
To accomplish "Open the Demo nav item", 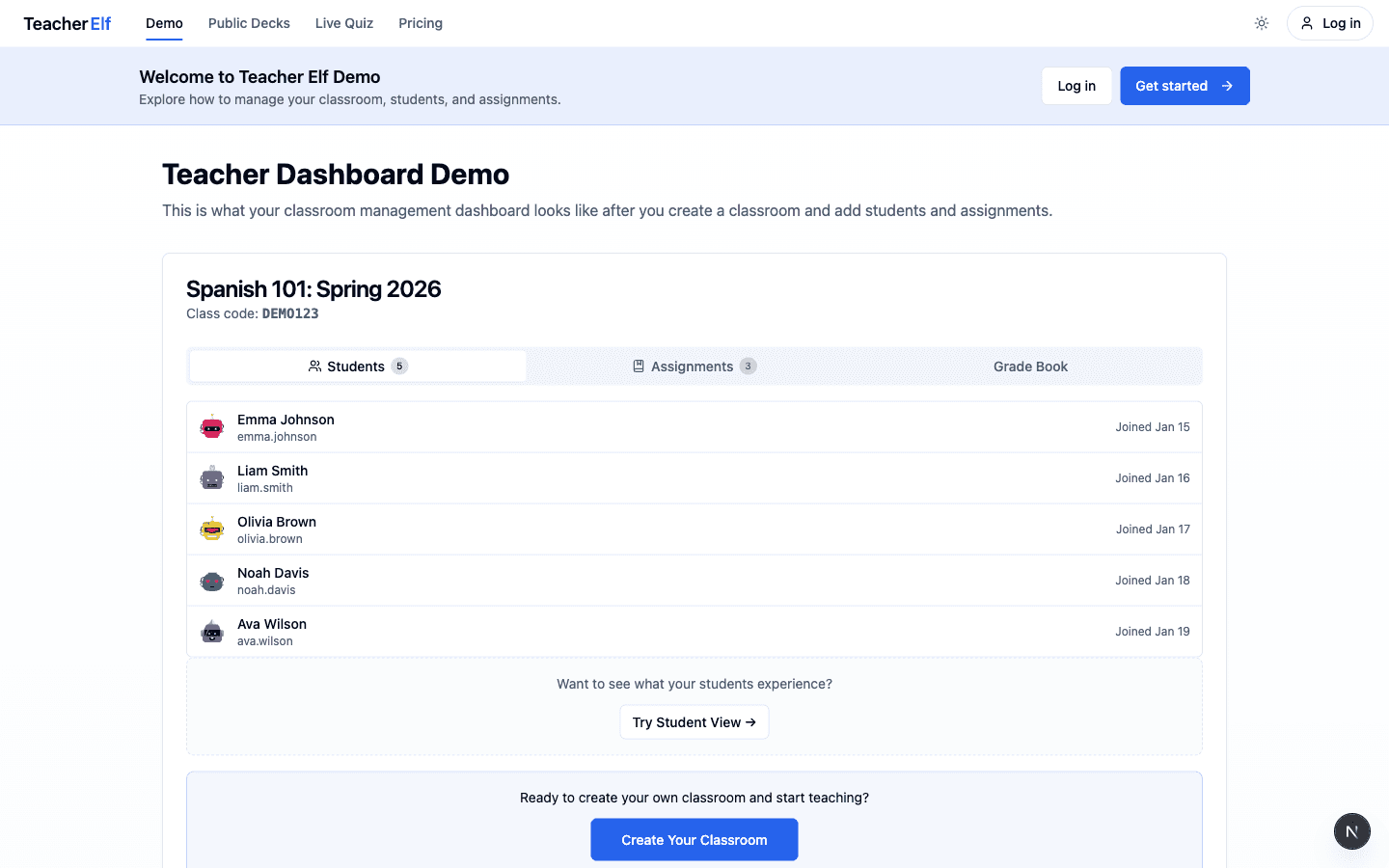I will pyautogui.click(x=164, y=23).
